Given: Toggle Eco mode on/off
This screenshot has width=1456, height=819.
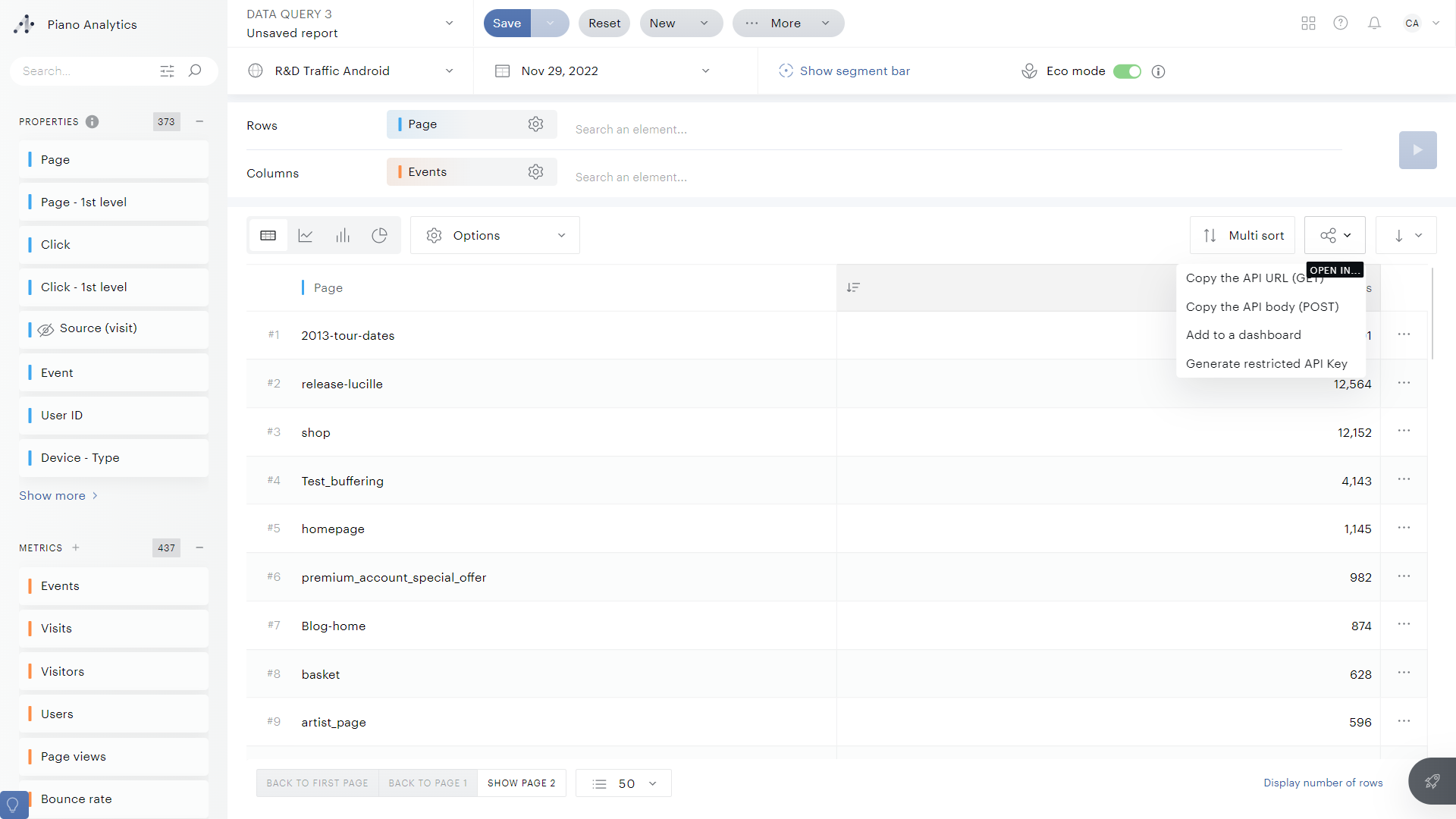Looking at the screenshot, I should (x=1128, y=71).
